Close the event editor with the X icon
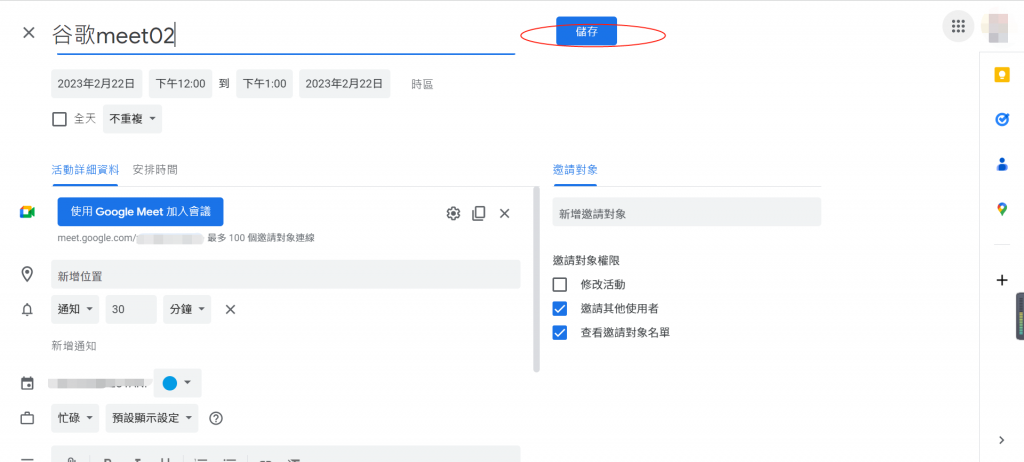This screenshot has width=1024, height=462. [x=29, y=33]
